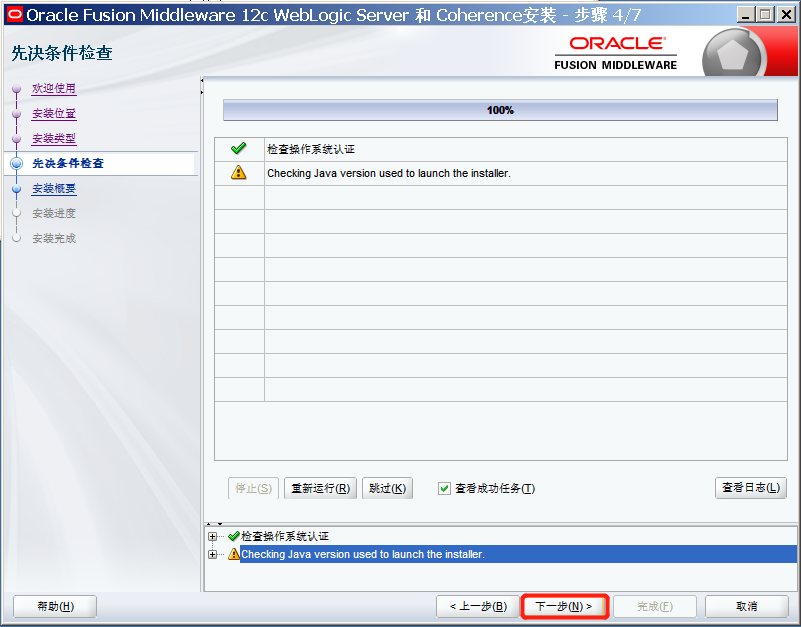The image size is (801, 627).
Task: Expand the 检查操作系统认证 tree node
Action: pyautogui.click(x=213, y=537)
